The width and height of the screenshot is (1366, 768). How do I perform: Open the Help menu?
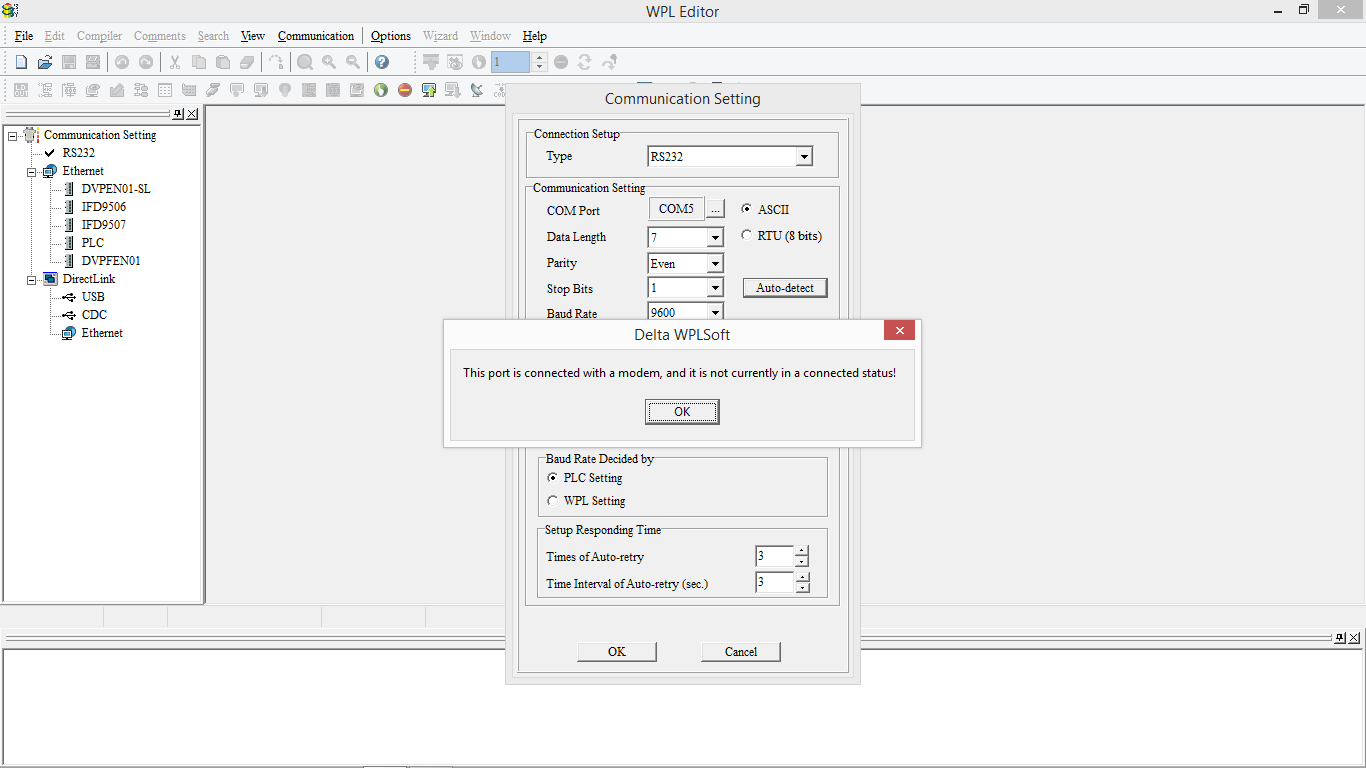(x=535, y=36)
